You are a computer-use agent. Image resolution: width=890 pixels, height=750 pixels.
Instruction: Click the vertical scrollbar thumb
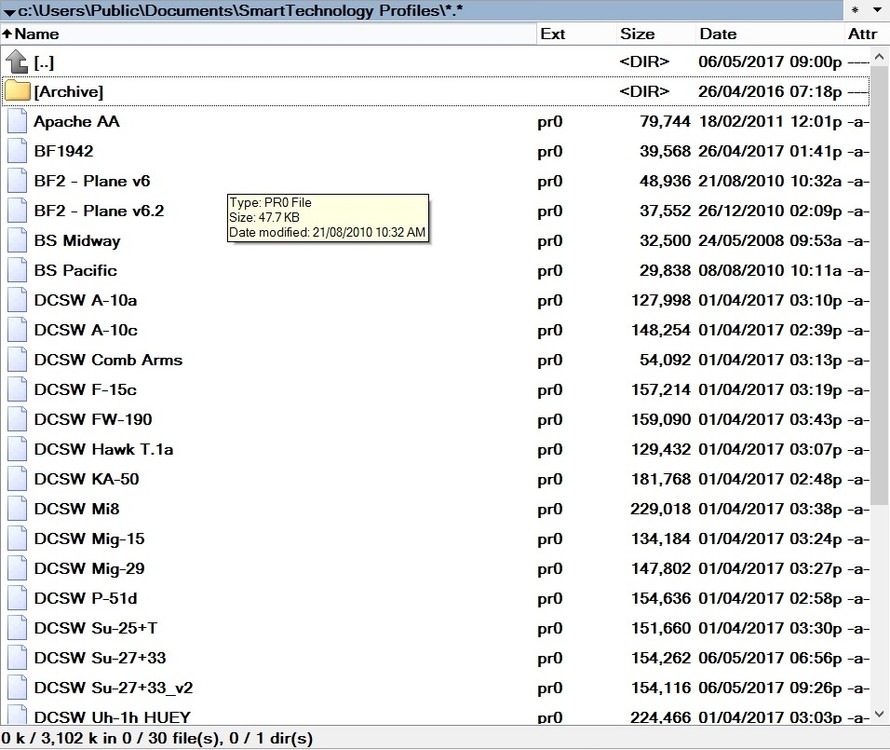[879, 285]
